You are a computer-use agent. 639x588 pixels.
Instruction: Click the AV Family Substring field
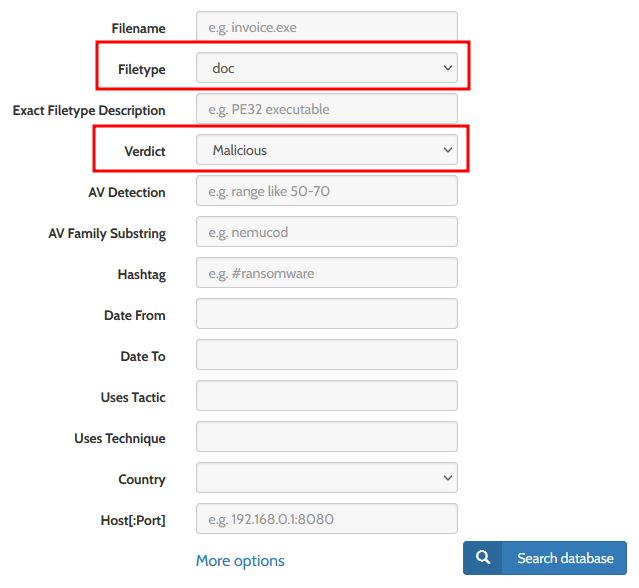[326, 232]
